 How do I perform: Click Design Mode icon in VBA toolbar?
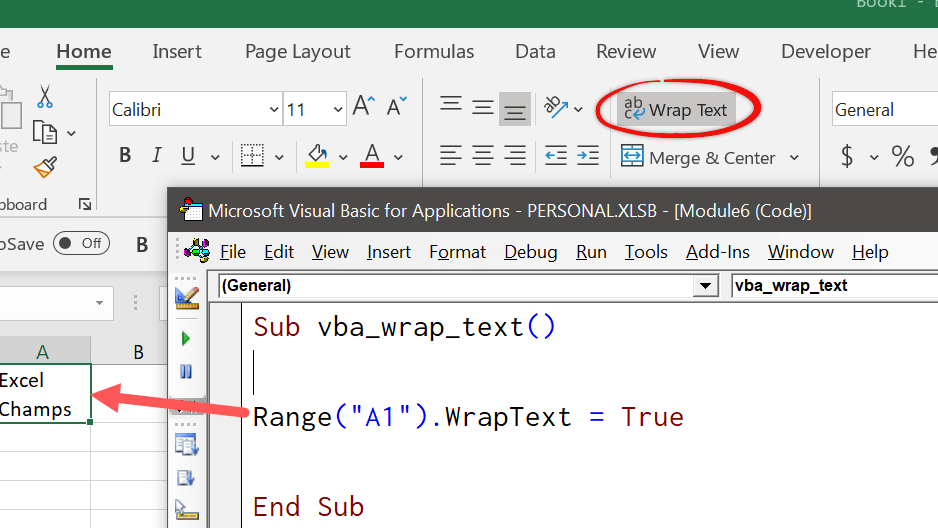[187, 298]
